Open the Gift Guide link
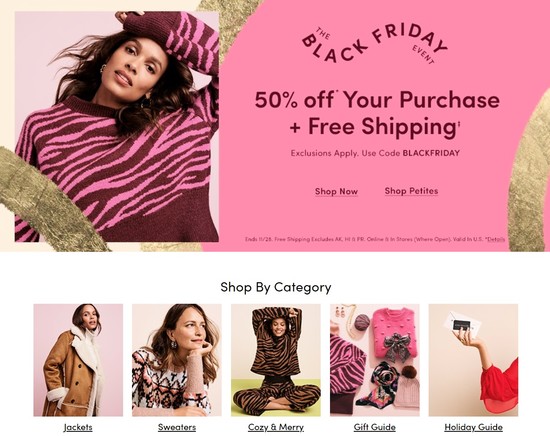Image resolution: width=550 pixels, height=436 pixels. [x=375, y=427]
